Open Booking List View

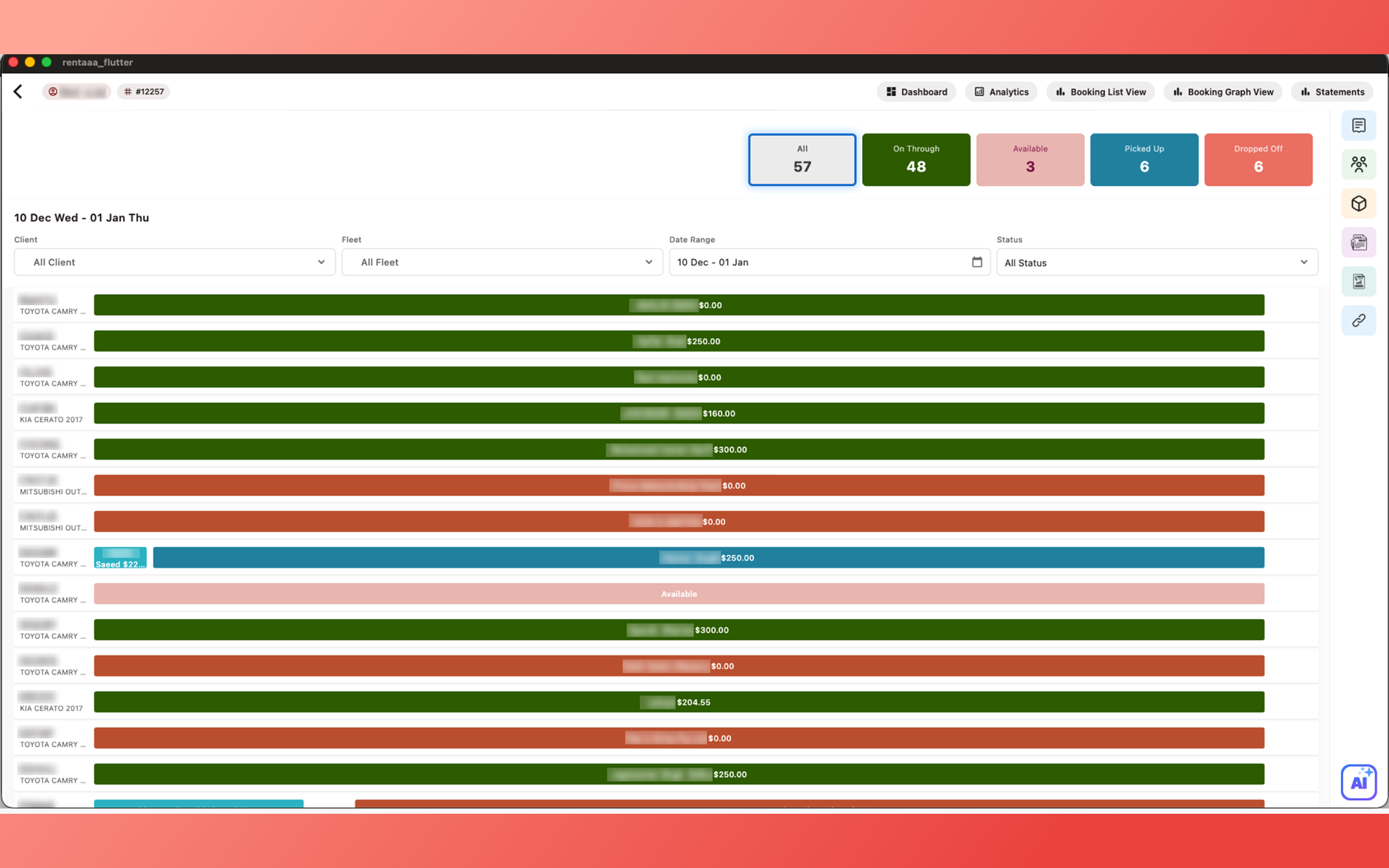click(x=1100, y=92)
